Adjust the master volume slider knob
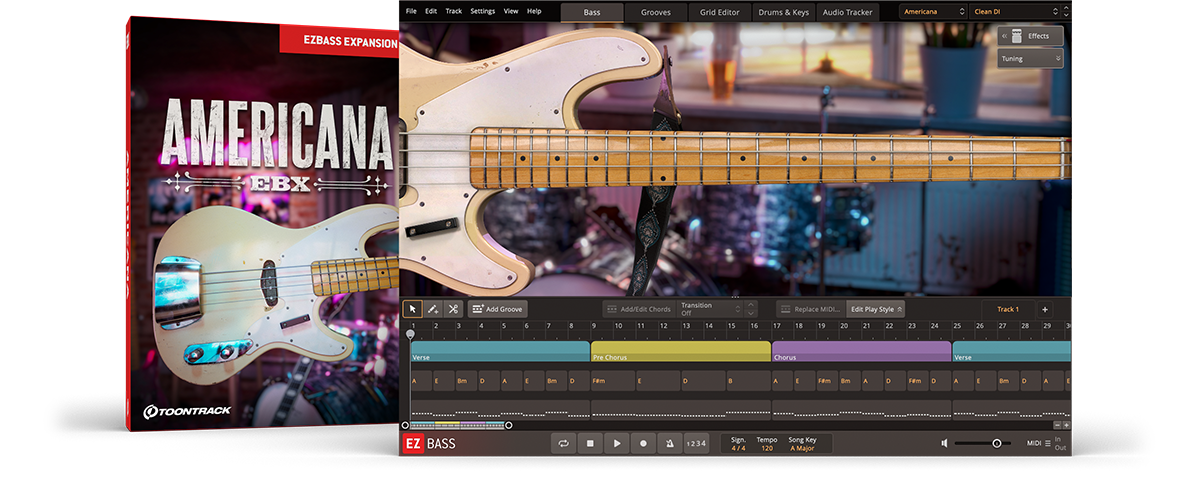 (997, 443)
